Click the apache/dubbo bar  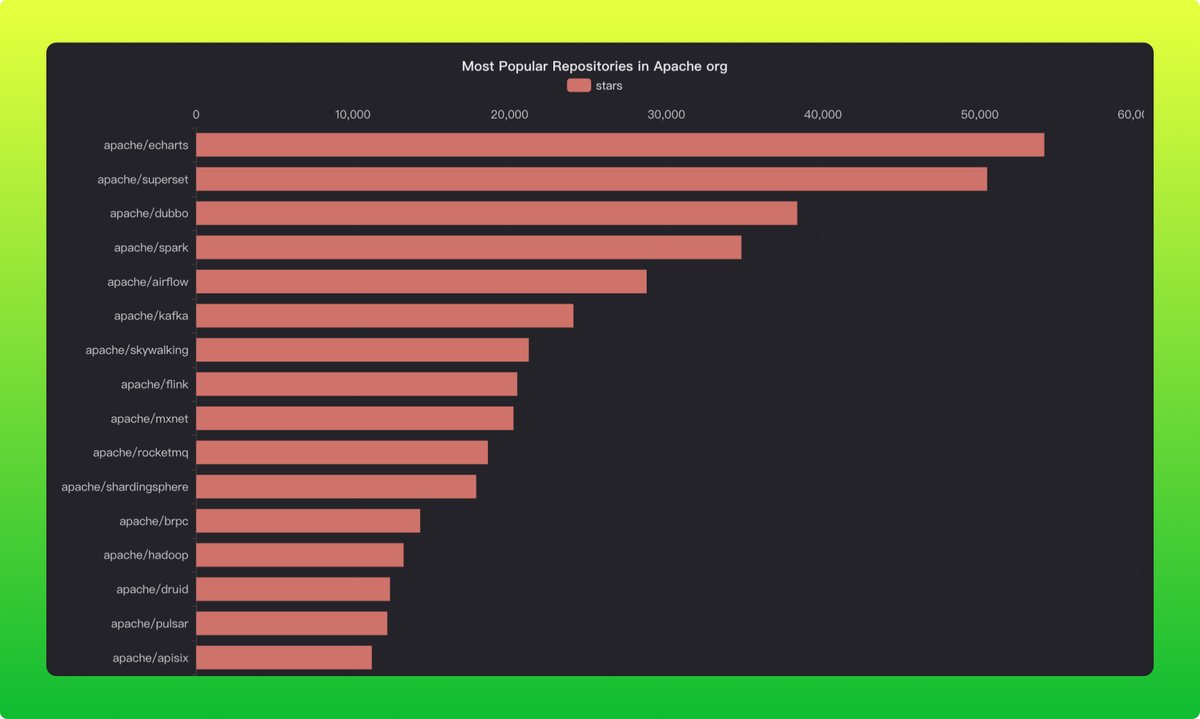[496, 213]
